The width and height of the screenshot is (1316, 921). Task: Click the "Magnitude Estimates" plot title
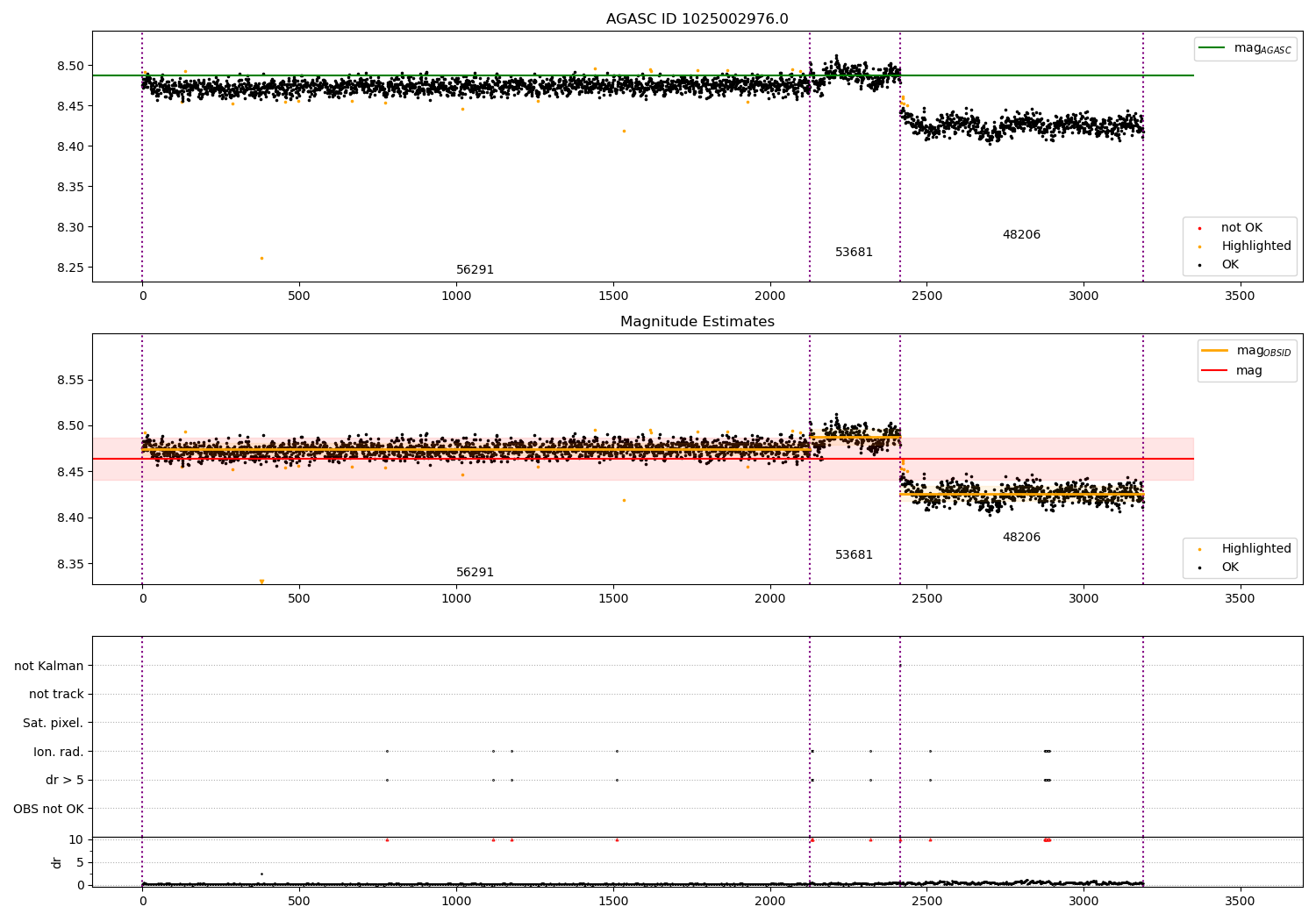coord(697,322)
